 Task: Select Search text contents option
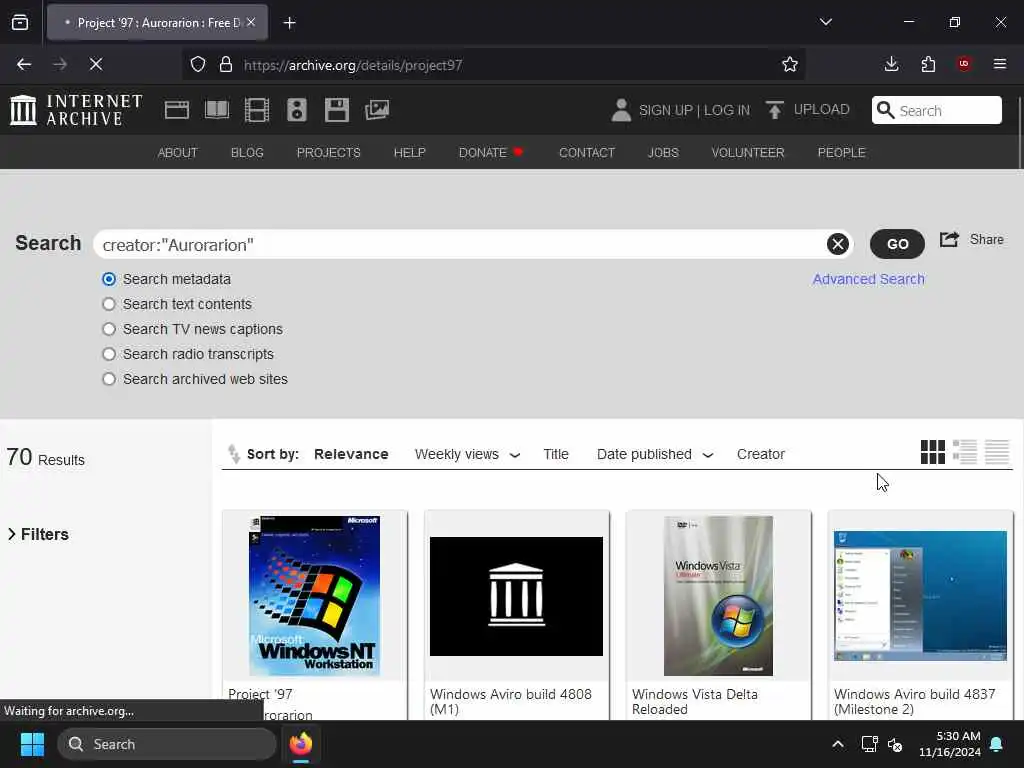[x=109, y=304]
